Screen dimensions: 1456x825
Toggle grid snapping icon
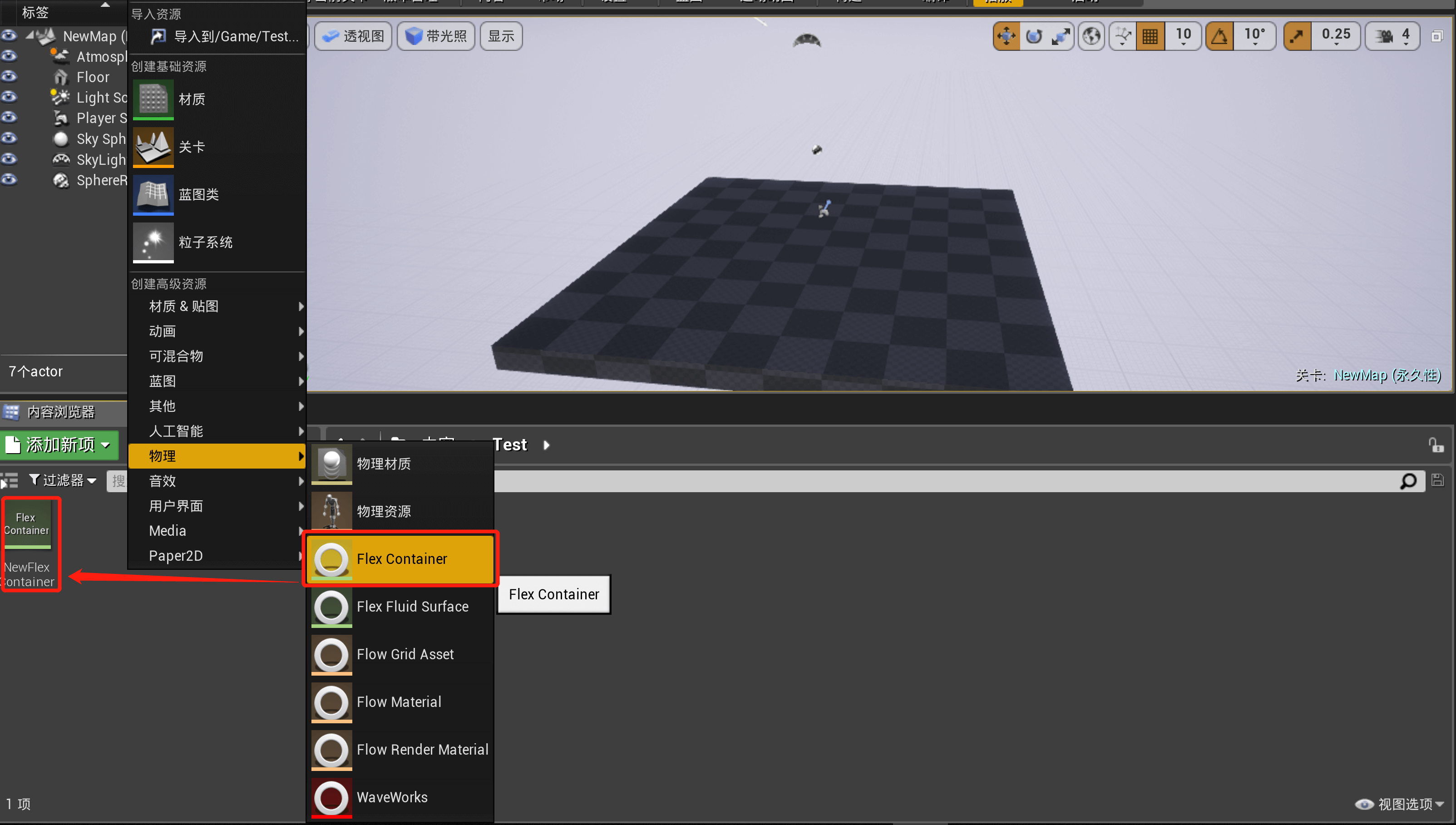[x=1150, y=36]
